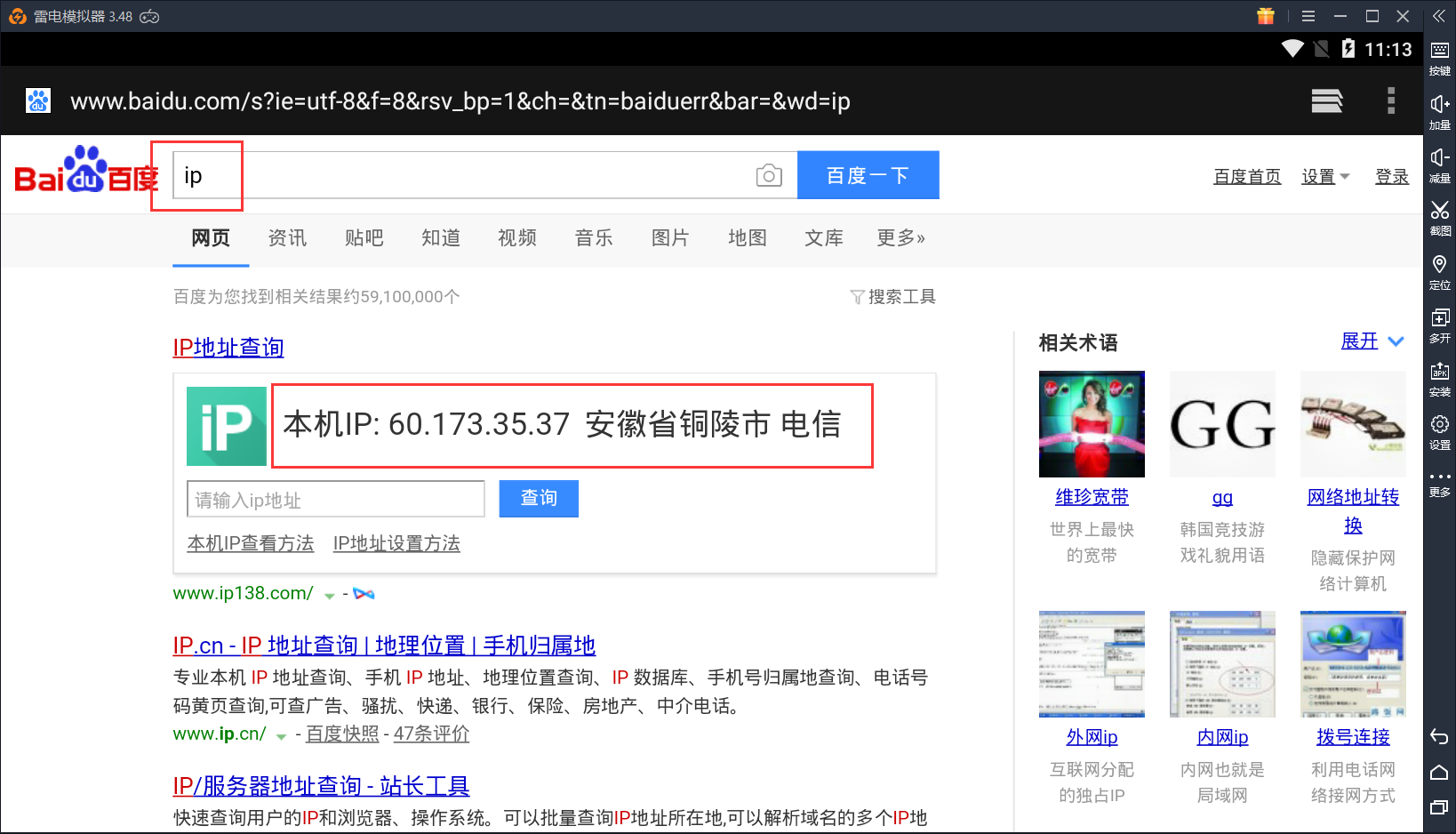Tap Android recent apps button
1456x834 pixels.
pos(1440,807)
